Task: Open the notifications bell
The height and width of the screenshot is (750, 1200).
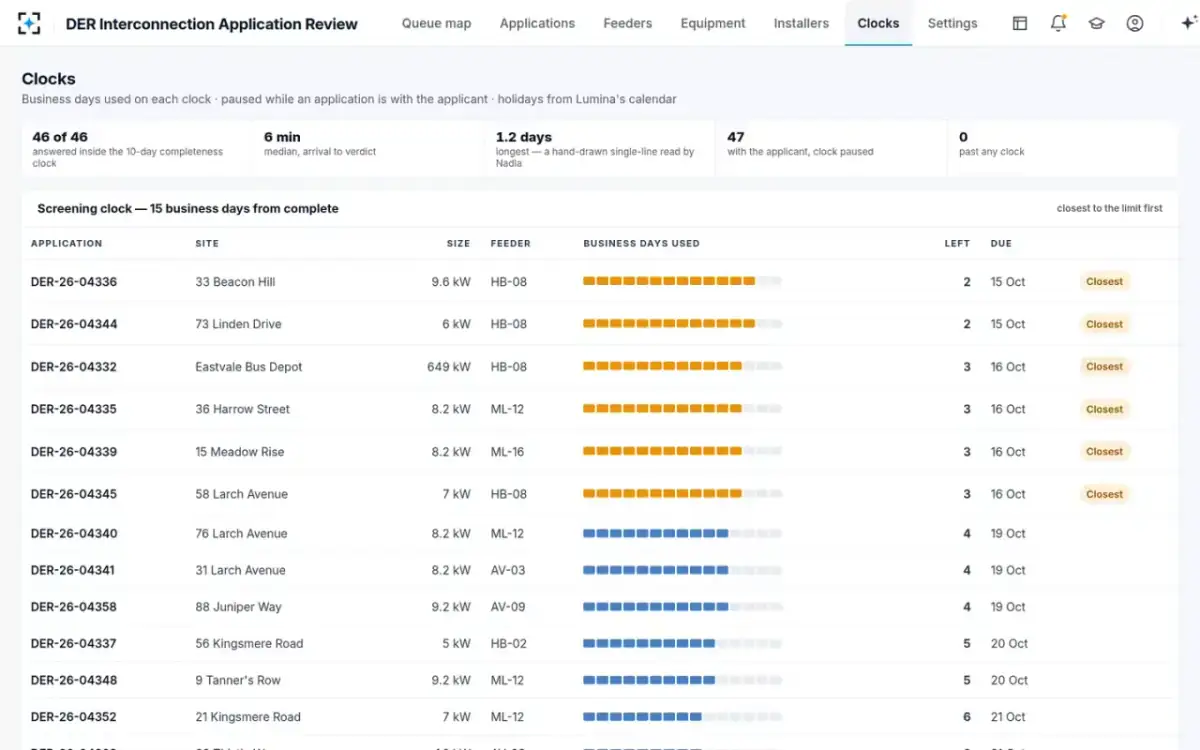Action: coord(1058,23)
